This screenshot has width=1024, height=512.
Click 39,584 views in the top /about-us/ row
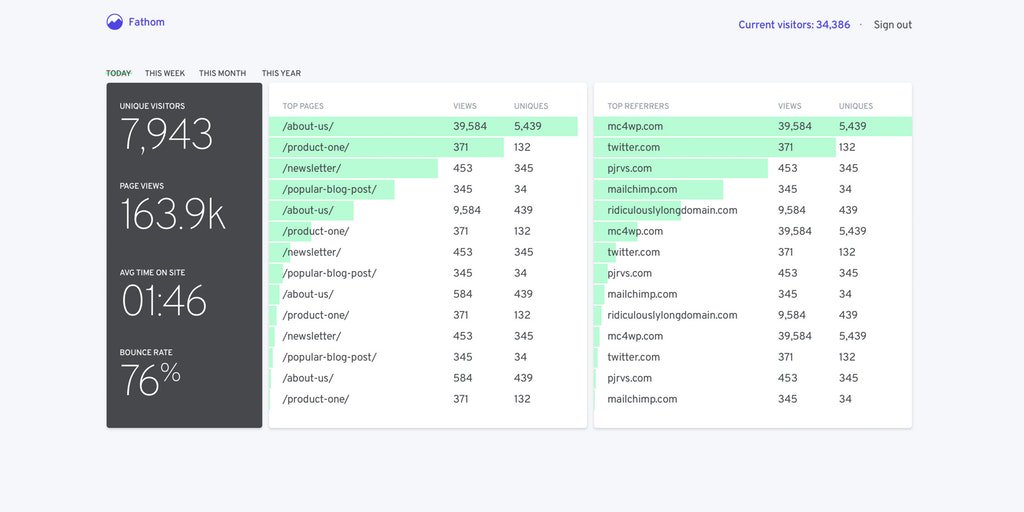click(x=470, y=127)
